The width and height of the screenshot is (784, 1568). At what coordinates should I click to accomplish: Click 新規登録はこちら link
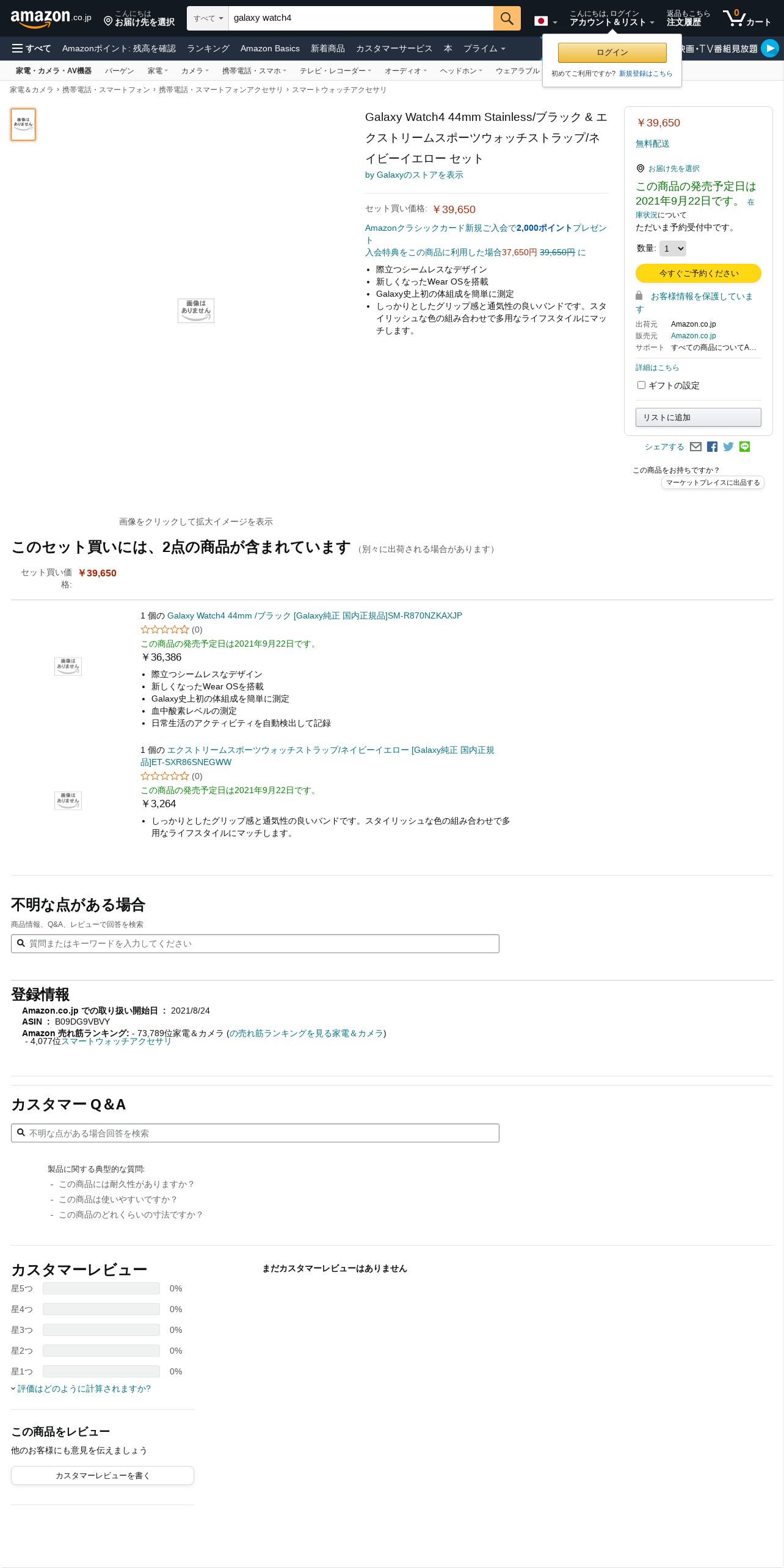click(645, 73)
